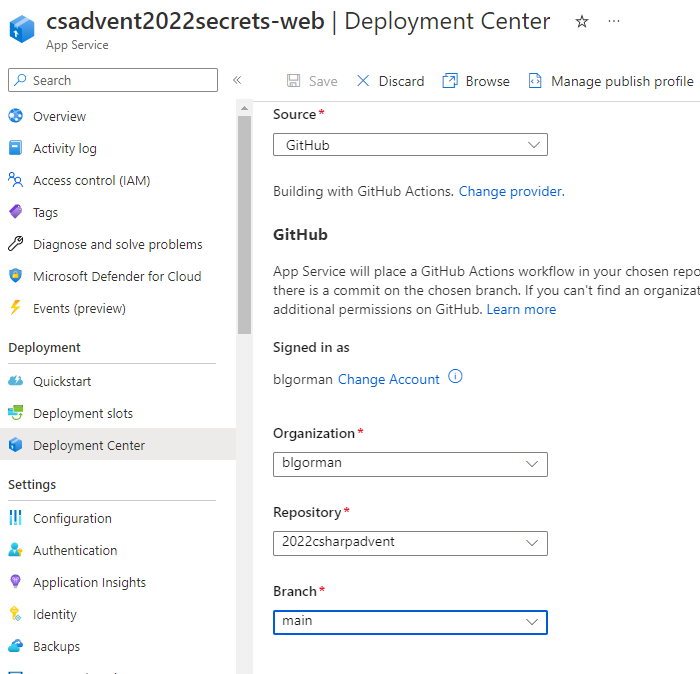Click the Save disk icon
This screenshot has width=700, height=674.
click(x=293, y=81)
